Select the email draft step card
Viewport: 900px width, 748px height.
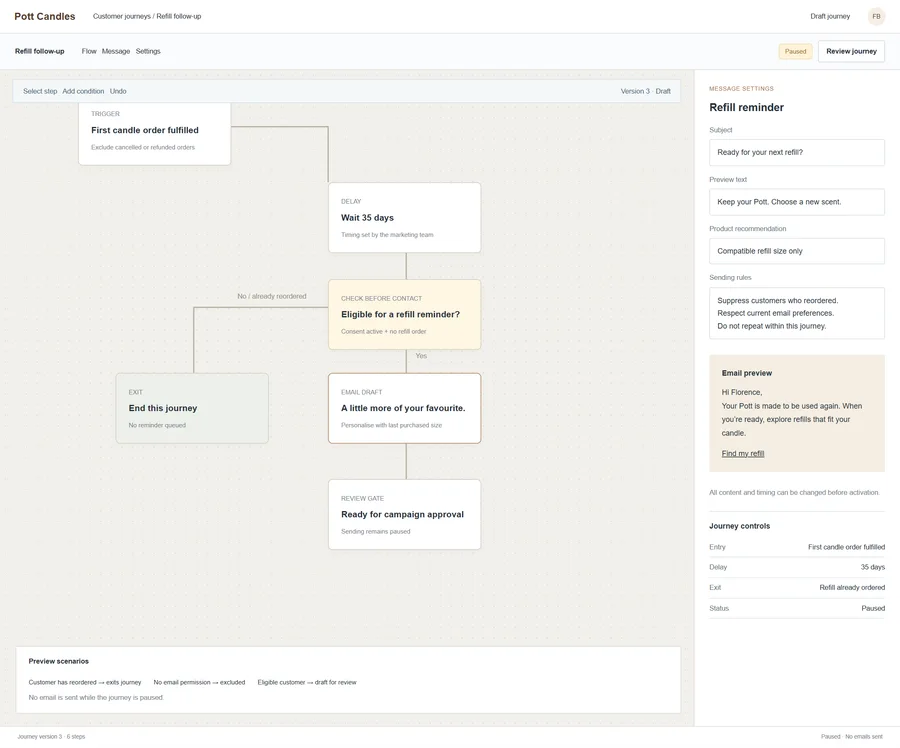click(405, 408)
